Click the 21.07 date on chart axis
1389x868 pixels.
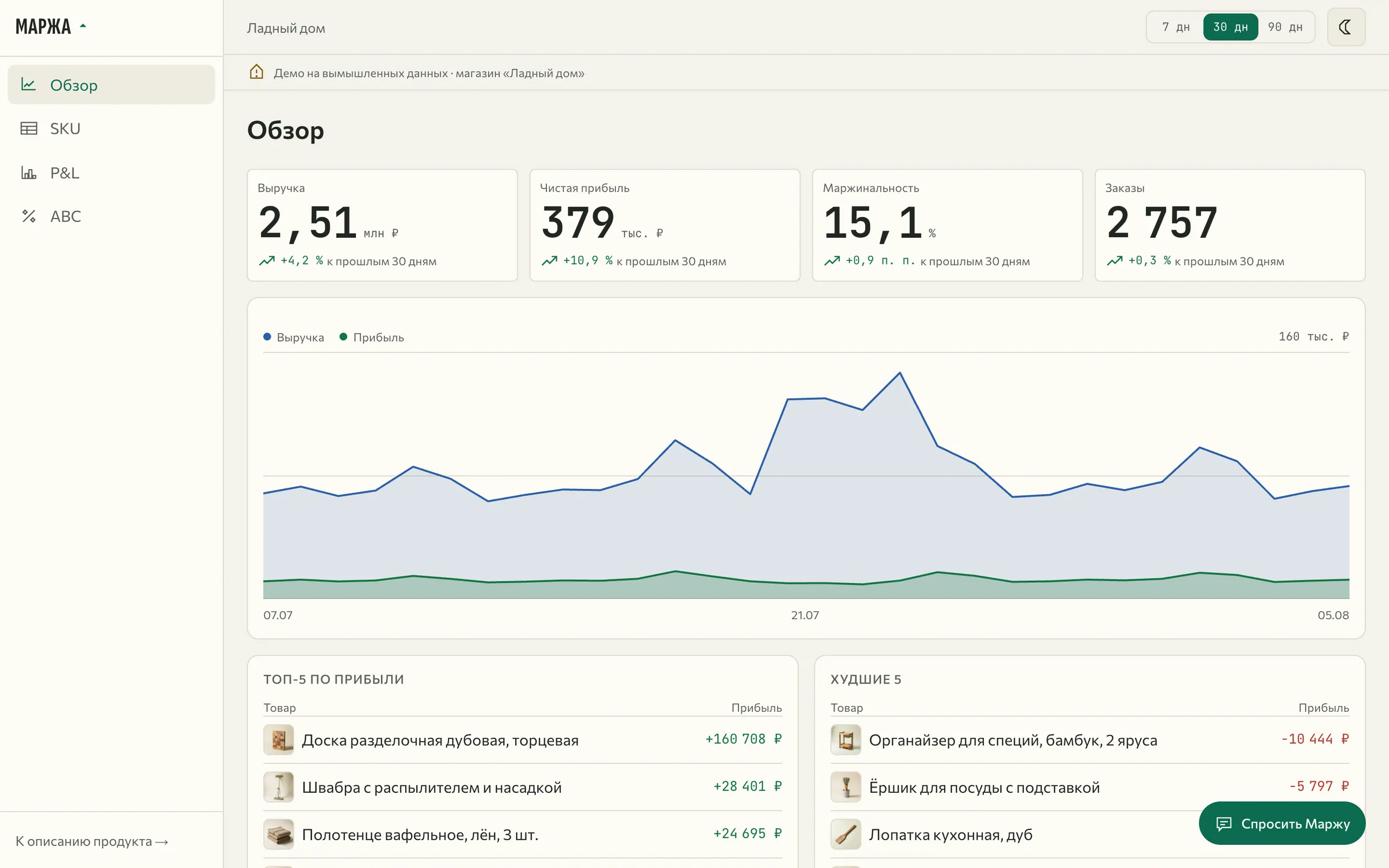(x=805, y=615)
